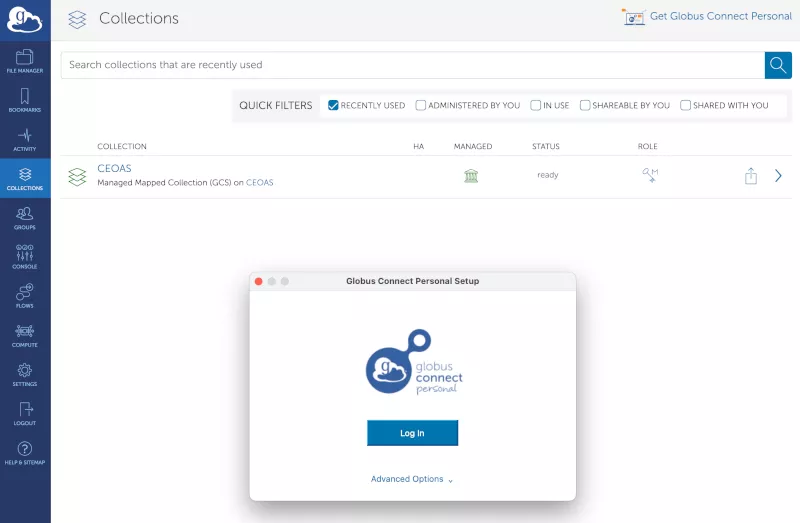Screen dimensions: 800x523
Task: Click the HA column header
Action: click(418, 146)
